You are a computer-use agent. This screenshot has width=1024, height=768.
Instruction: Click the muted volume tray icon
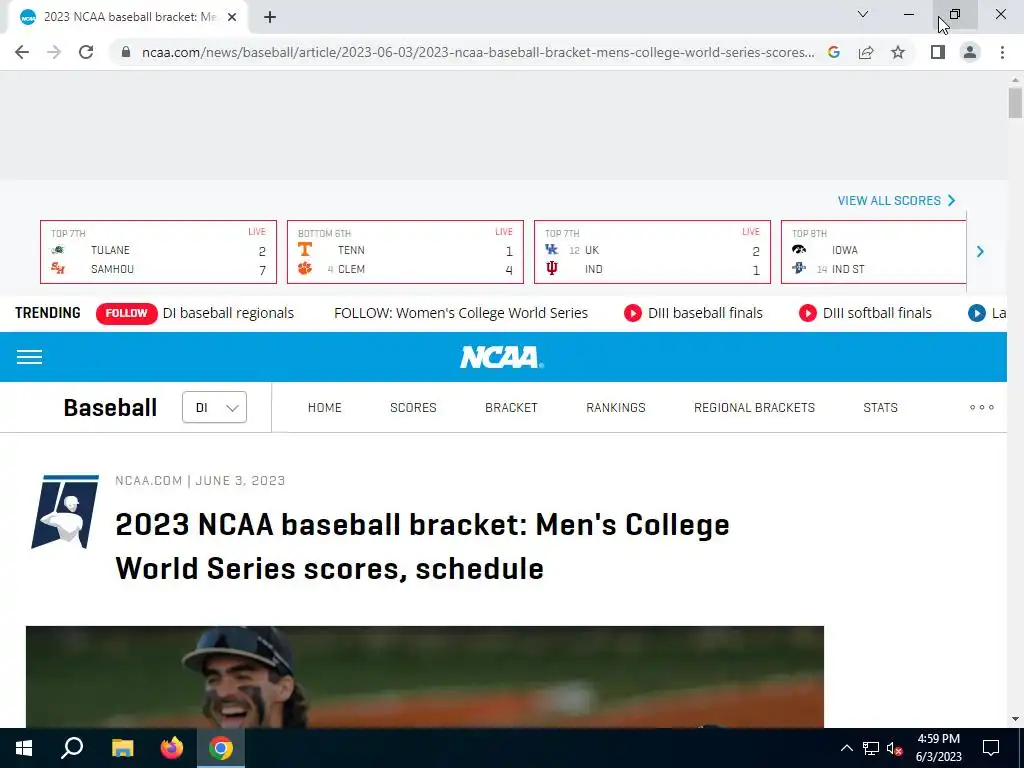point(894,748)
